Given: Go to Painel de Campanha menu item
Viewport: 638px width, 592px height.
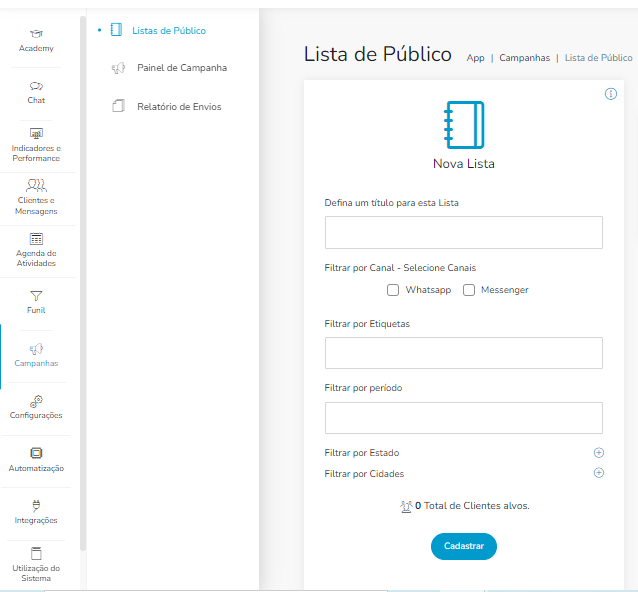Looking at the screenshot, I should click(x=182, y=68).
